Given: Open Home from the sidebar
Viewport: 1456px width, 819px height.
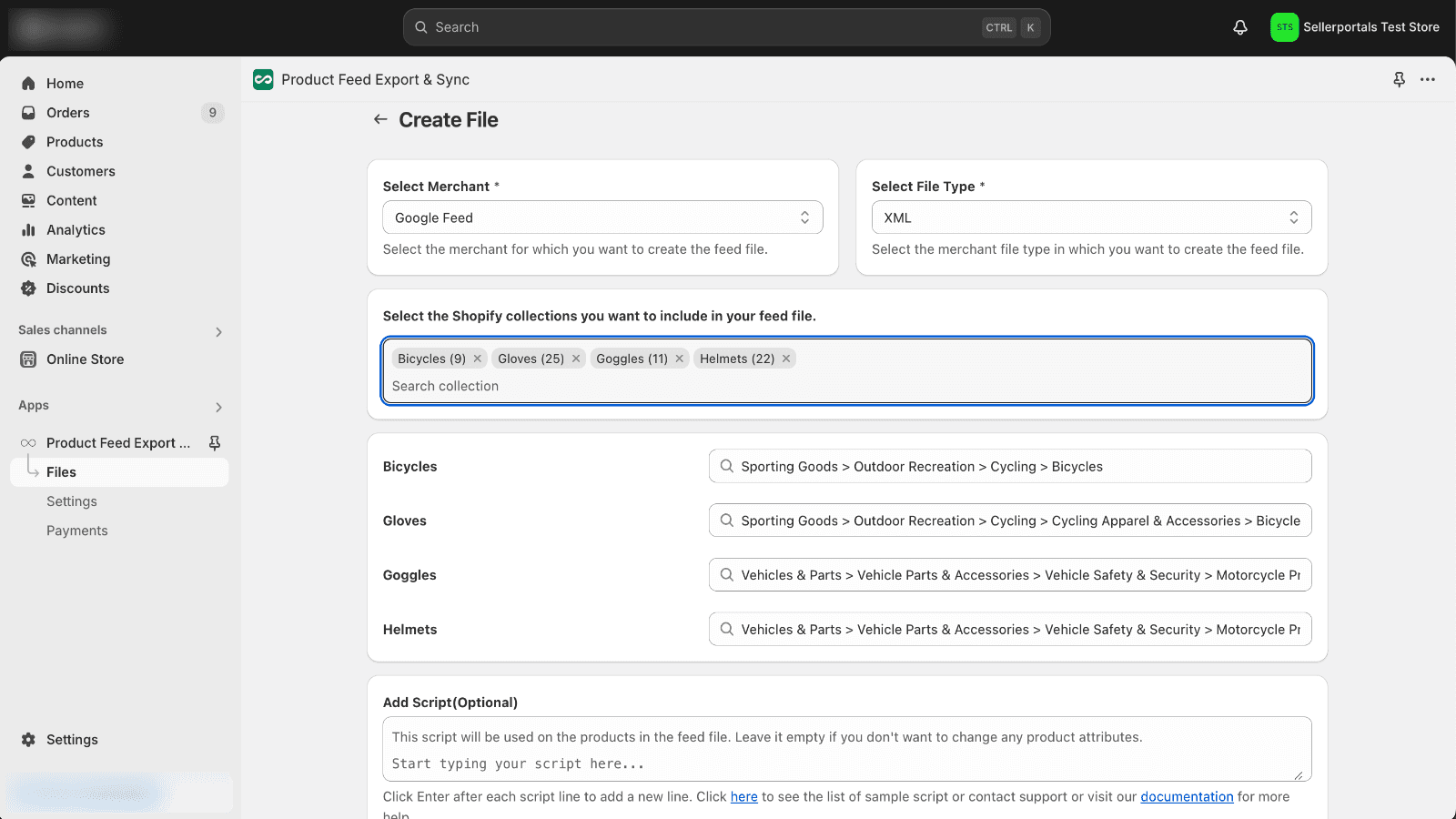Looking at the screenshot, I should [x=65, y=84].
